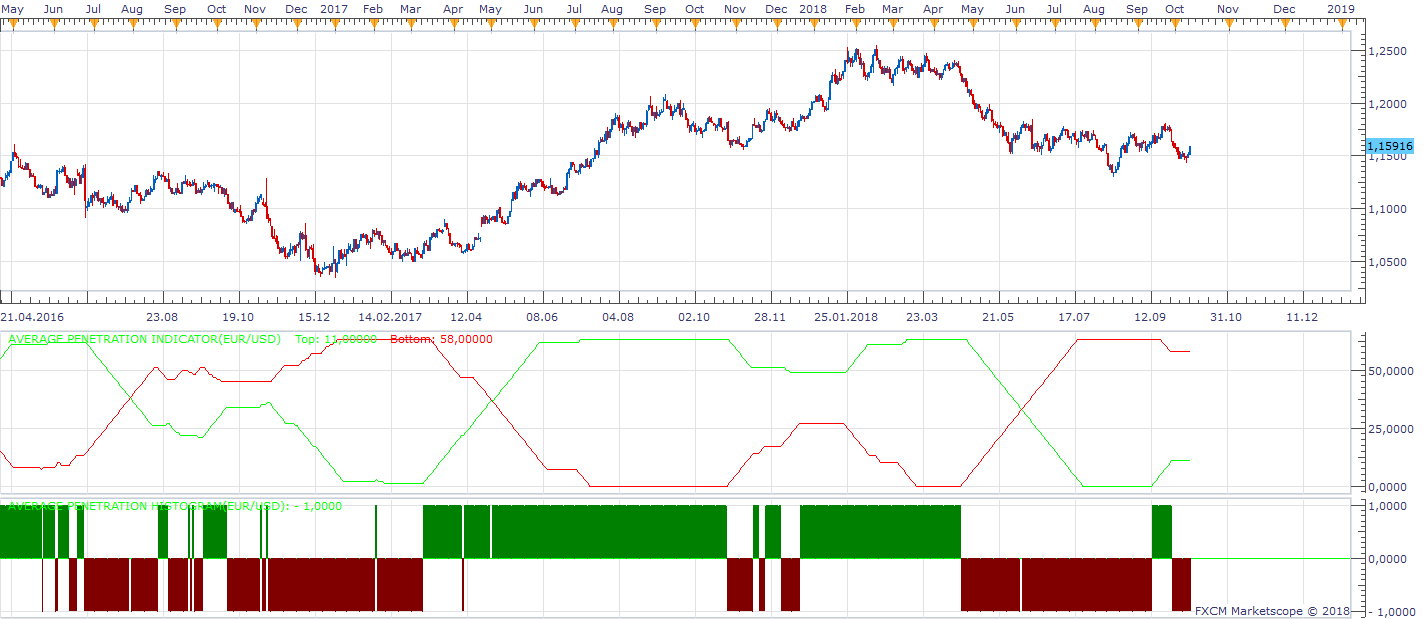
Task: Click the 1,2000 price axis value
Action: pyautogui.click(x=1388, y=104)
